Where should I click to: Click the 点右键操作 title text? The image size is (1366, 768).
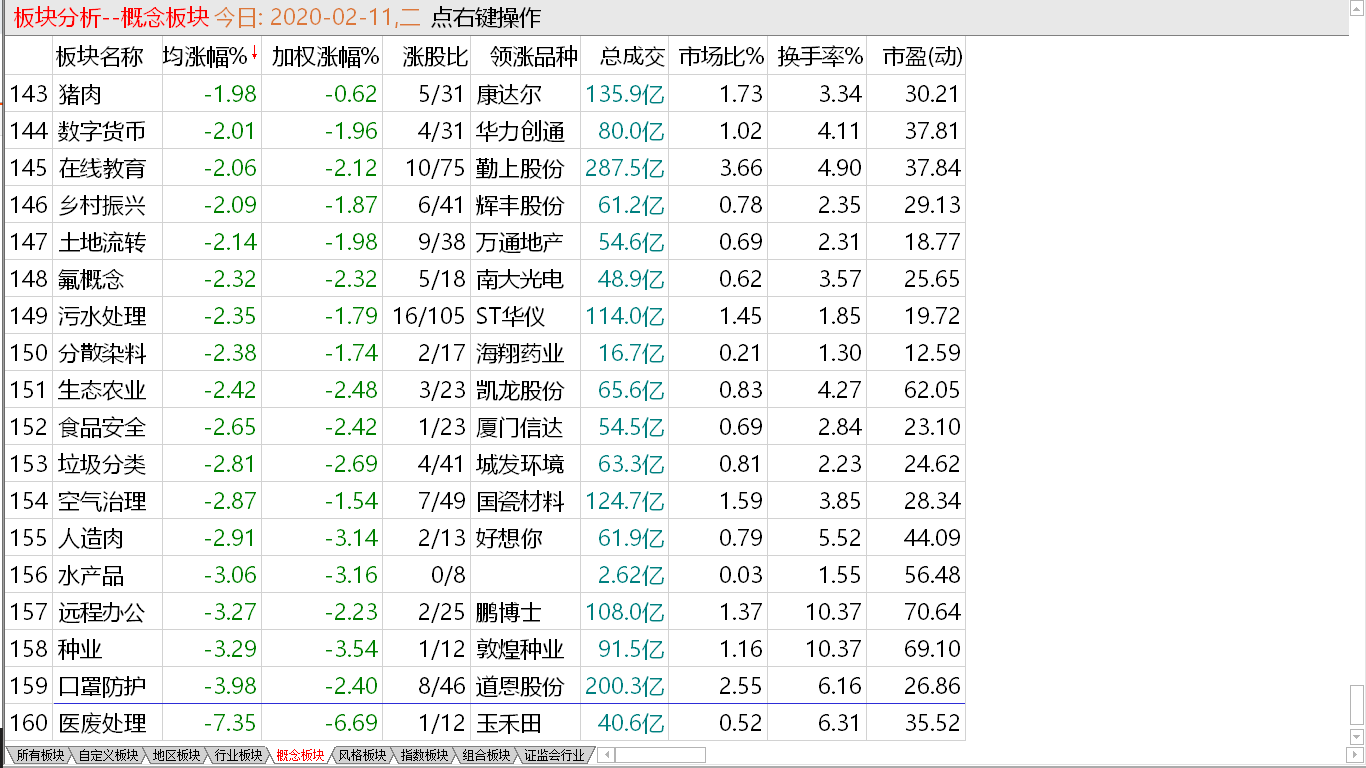point(486,17)
